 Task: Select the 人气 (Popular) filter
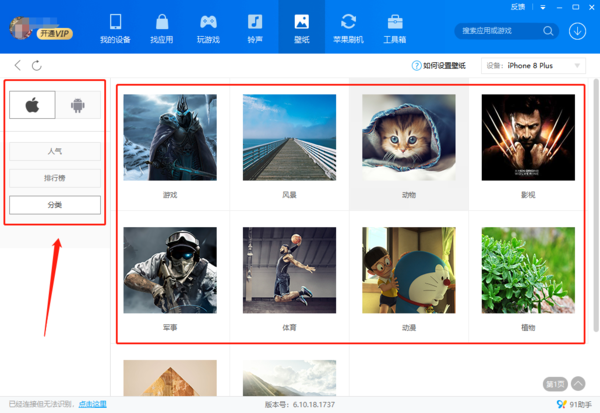(x=55, y=152)
